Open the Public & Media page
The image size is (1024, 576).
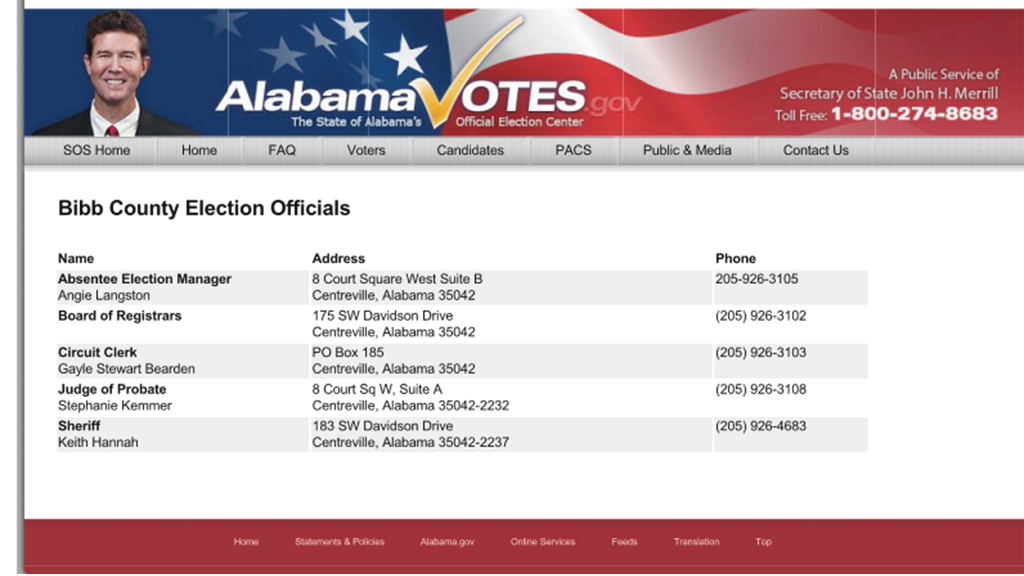686,150
